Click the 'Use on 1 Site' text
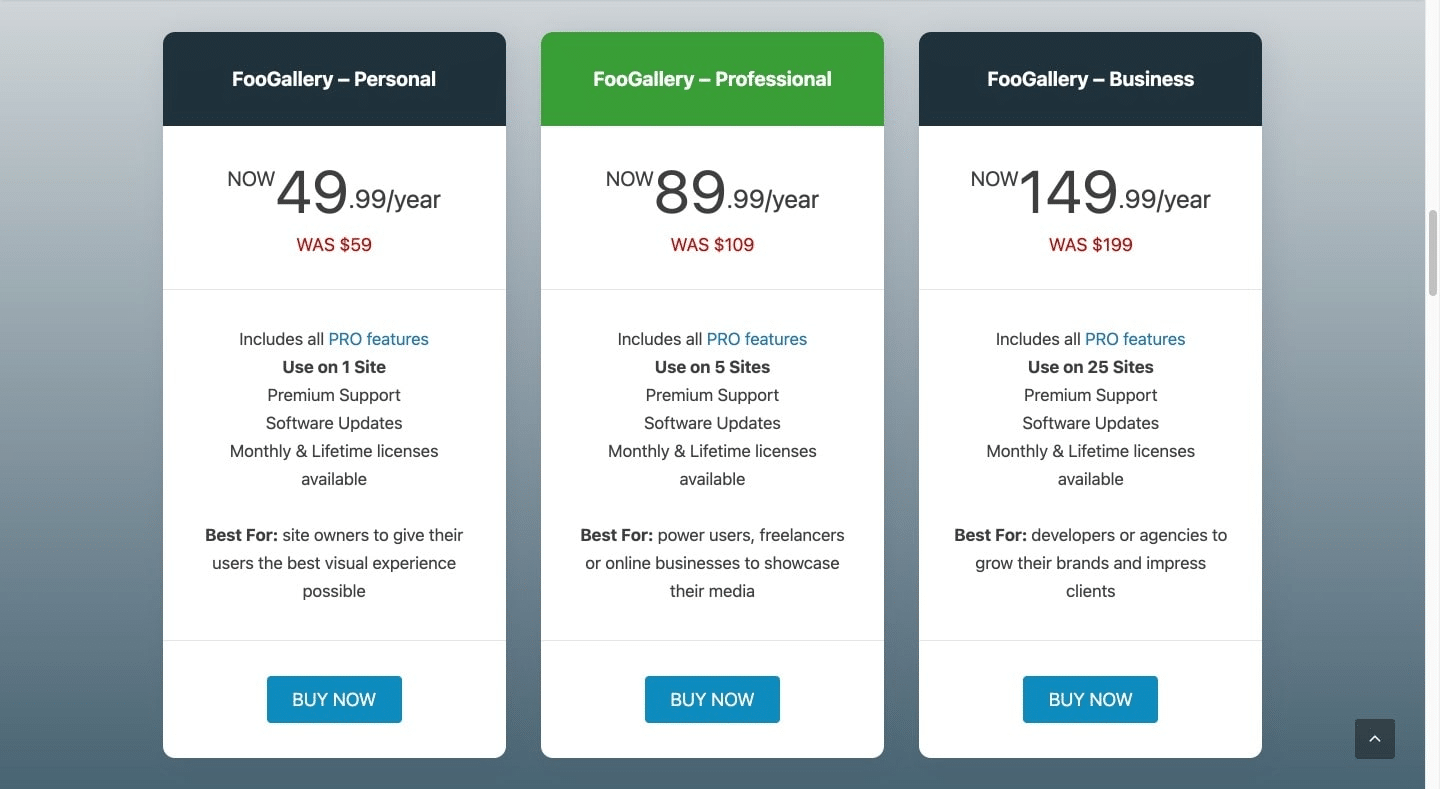 pyautogui.click(x=334, y=367)
